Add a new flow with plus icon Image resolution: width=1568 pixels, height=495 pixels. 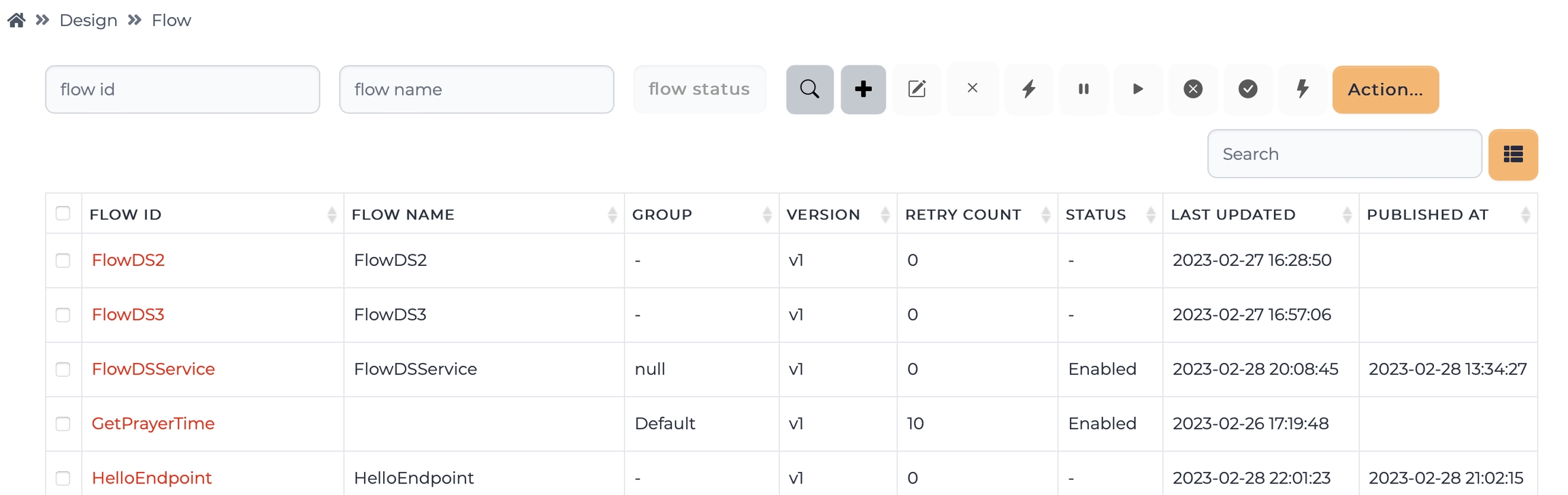863,89
